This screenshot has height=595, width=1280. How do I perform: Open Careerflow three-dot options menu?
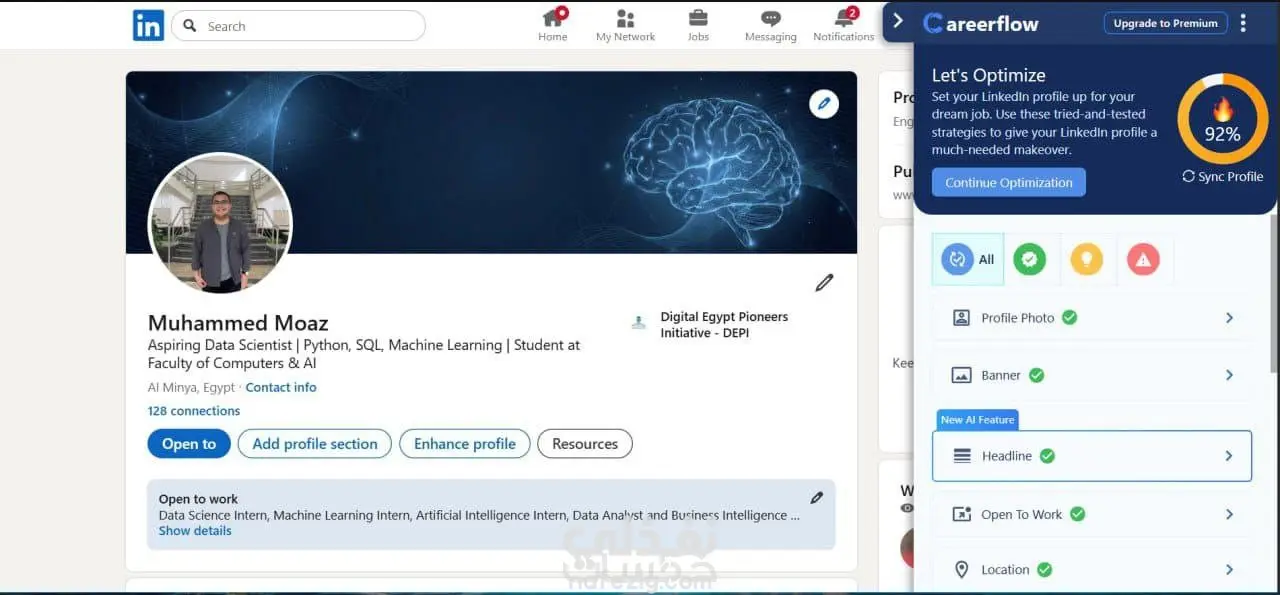point(1243,23)
